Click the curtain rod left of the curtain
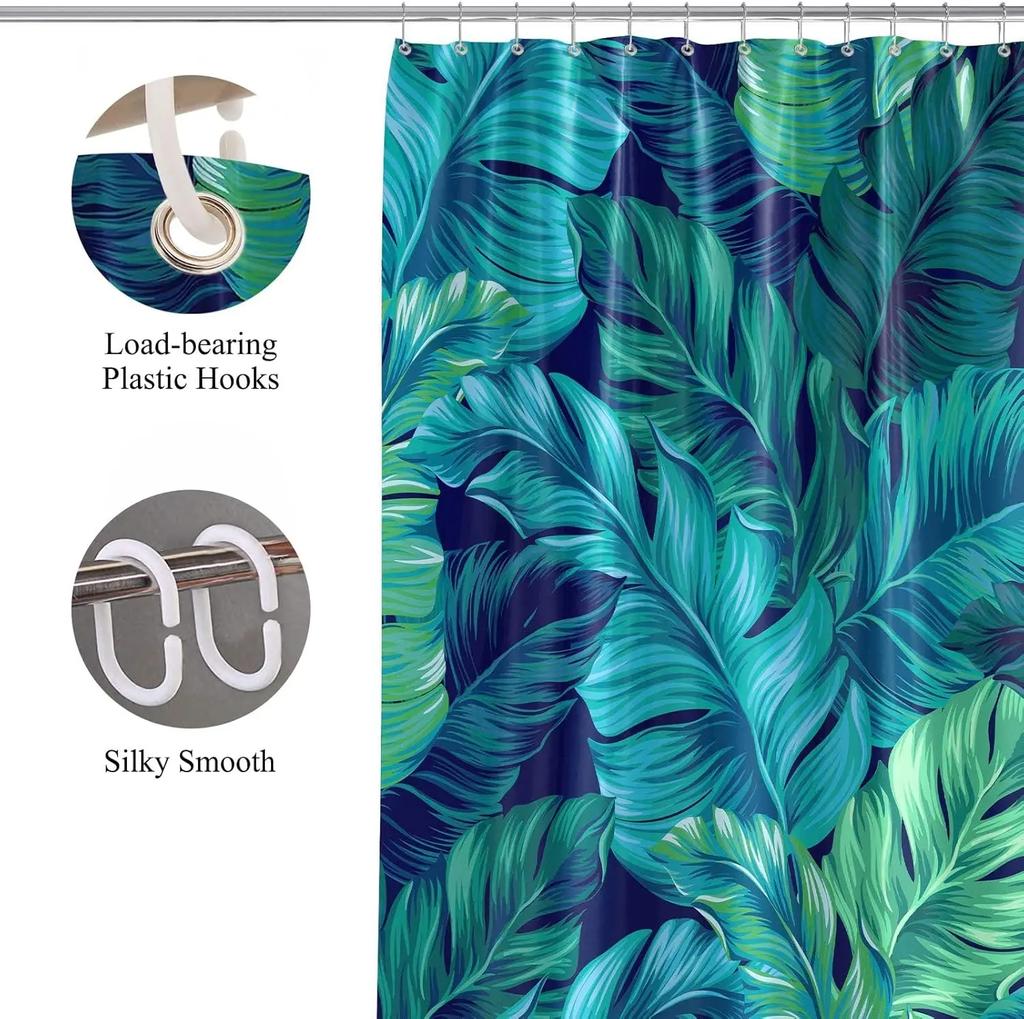Image resolution: width=1024 pixels, height=1019 pixels. click(x=200, y=12)
